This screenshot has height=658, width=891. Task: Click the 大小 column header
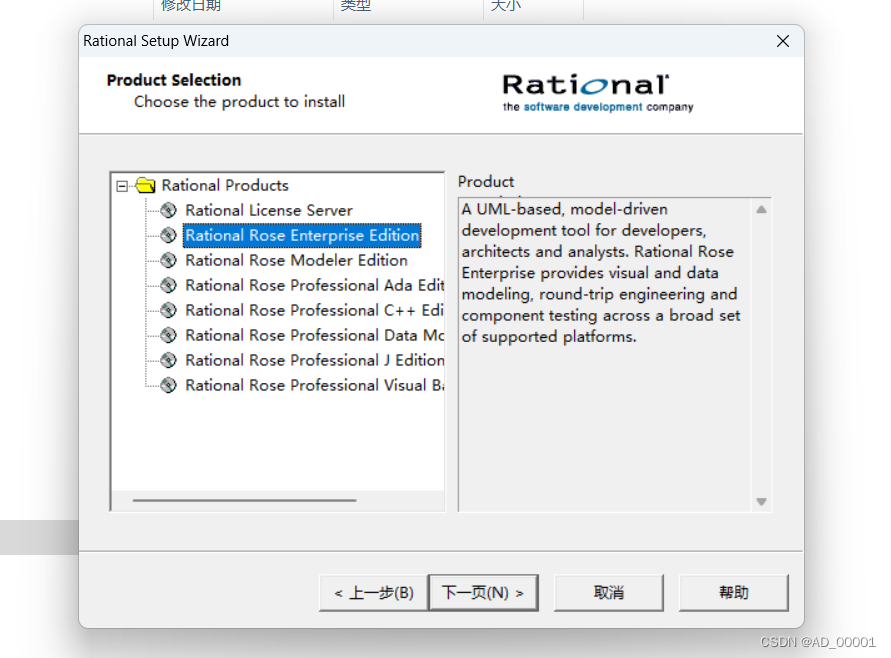click(x=505, y=5)
